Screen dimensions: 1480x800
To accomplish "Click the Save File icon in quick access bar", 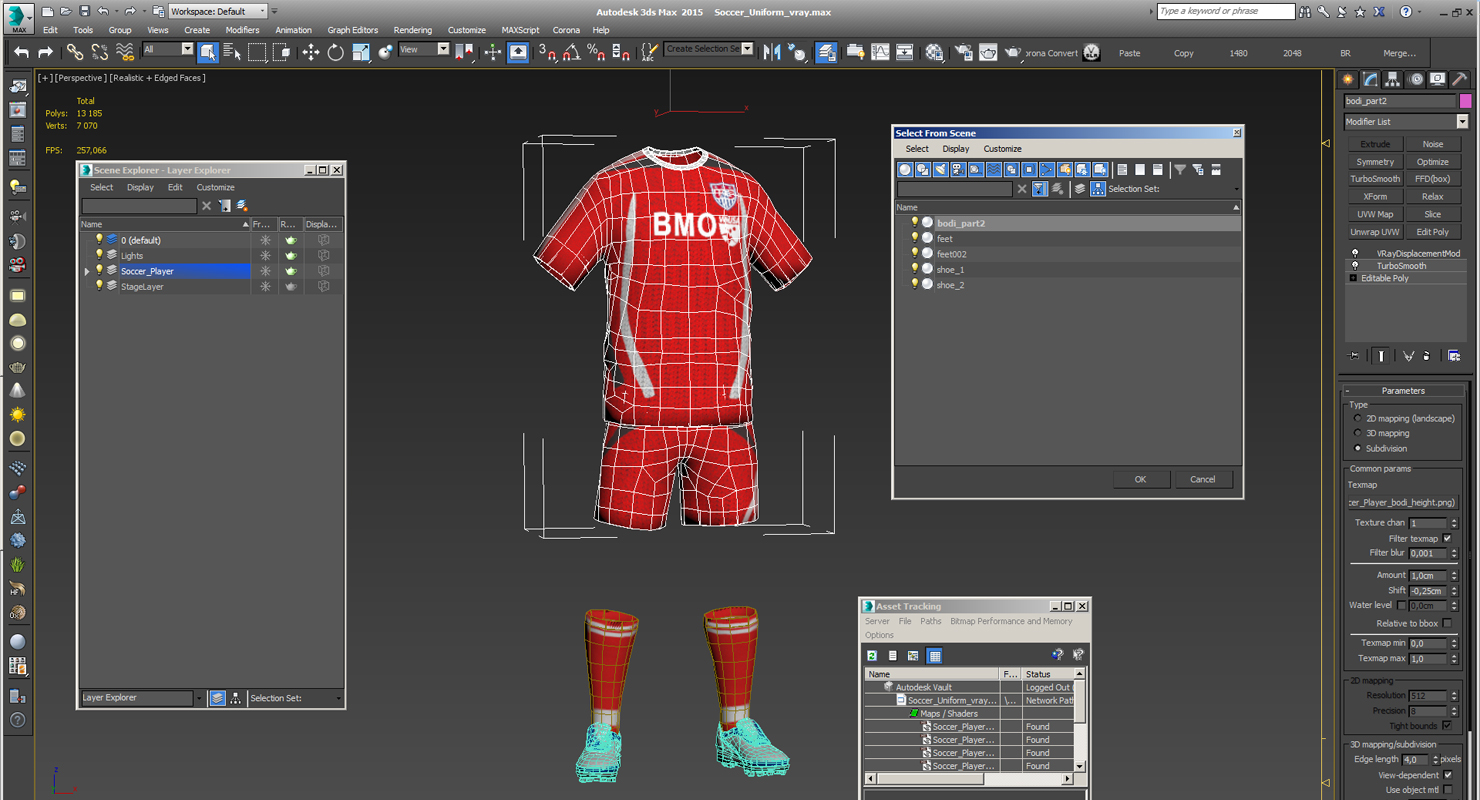I will 84,11.
